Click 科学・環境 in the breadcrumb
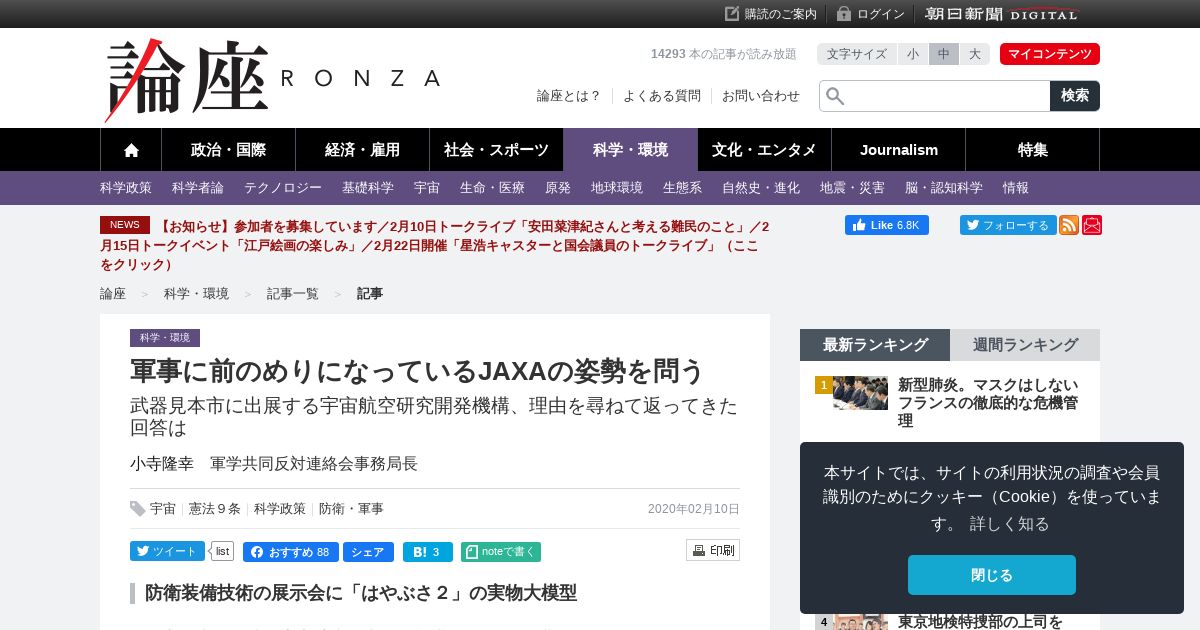 (x=196, y=294)
